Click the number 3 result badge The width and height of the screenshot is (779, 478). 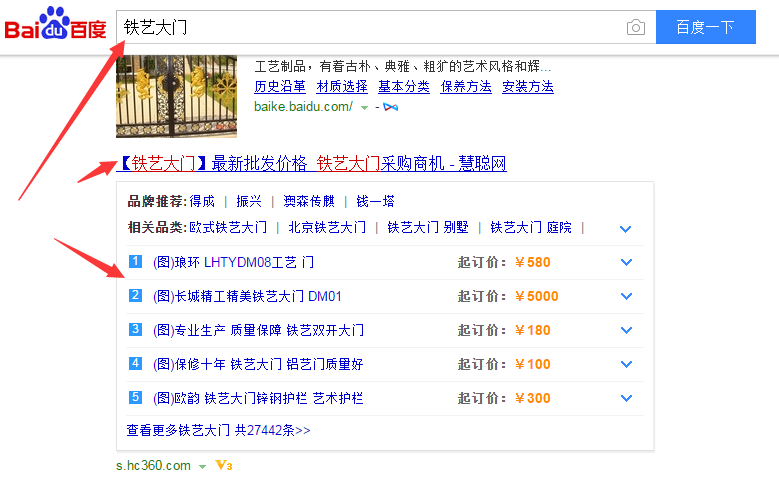click(x=136, y=329)
